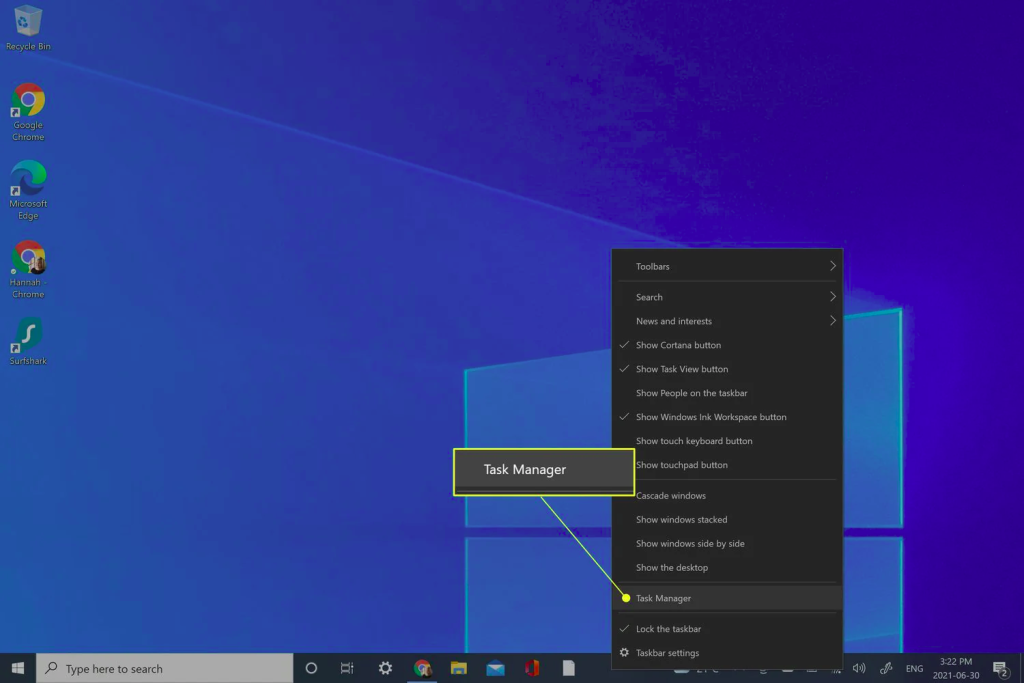1024x683 pixels.
Task: Expand News and interests submenu
Action: click(727, 321)
